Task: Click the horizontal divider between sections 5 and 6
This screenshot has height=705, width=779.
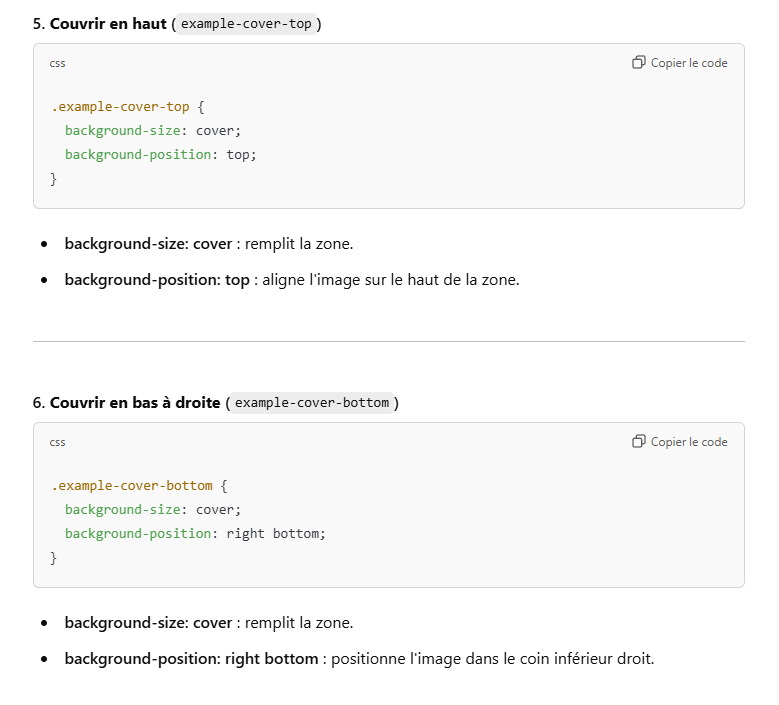Action: click(x=389, y=342)
